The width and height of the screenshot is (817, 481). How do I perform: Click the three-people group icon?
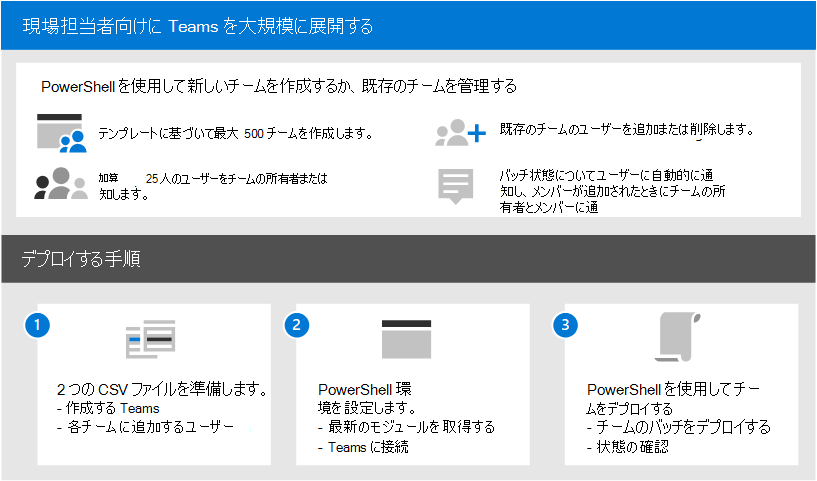tap(61, 183)
